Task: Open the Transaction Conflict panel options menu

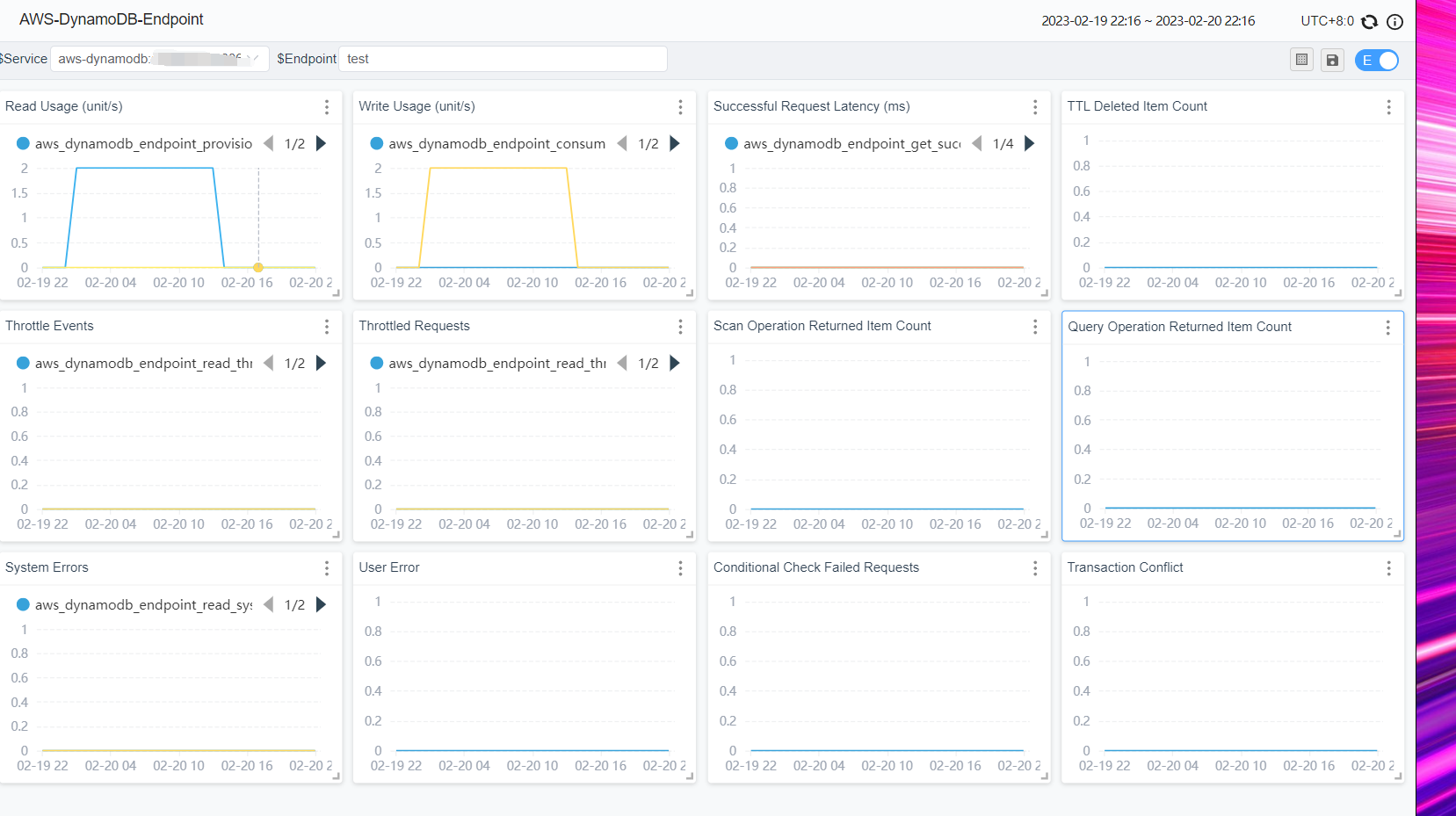Action: pos(1388,568)
